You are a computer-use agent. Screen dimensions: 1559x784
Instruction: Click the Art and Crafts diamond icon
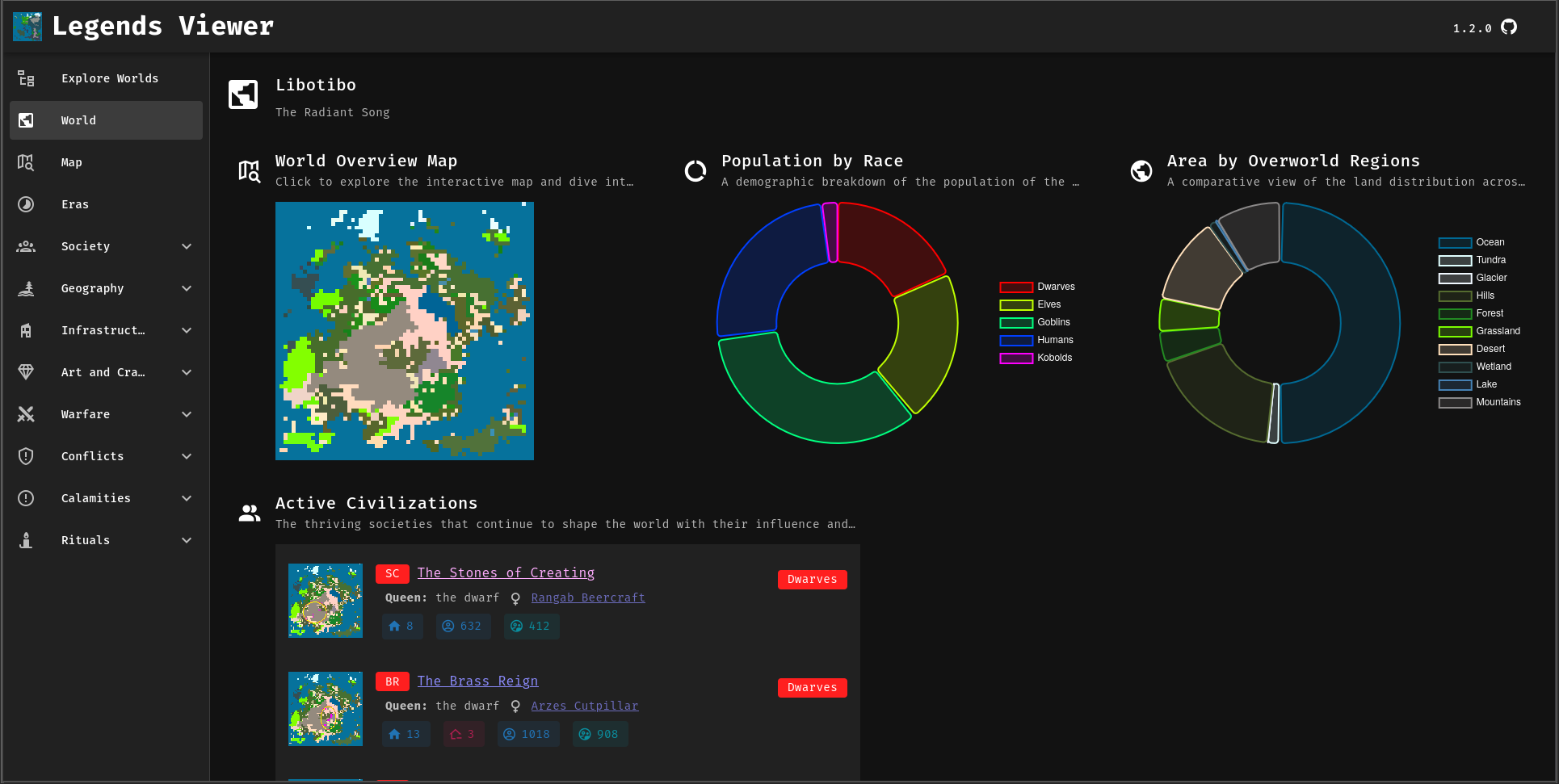(26, 372)
